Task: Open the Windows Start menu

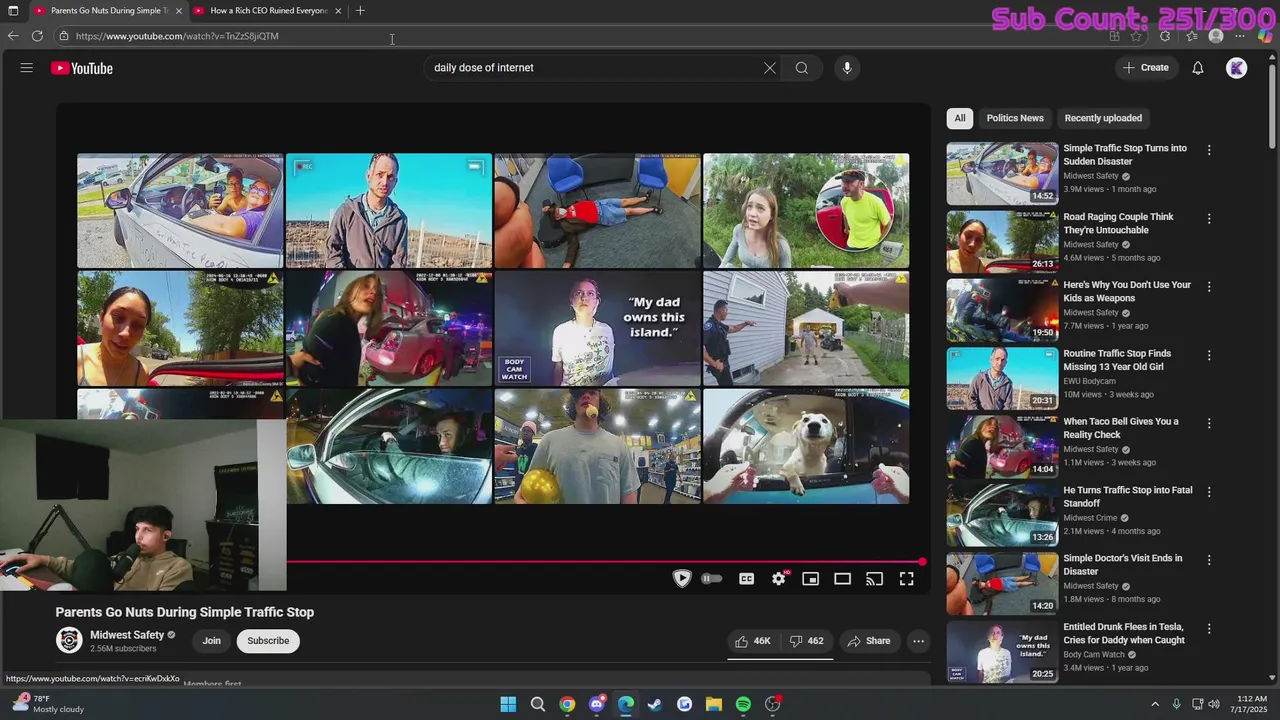Action: tap(508, 704)
